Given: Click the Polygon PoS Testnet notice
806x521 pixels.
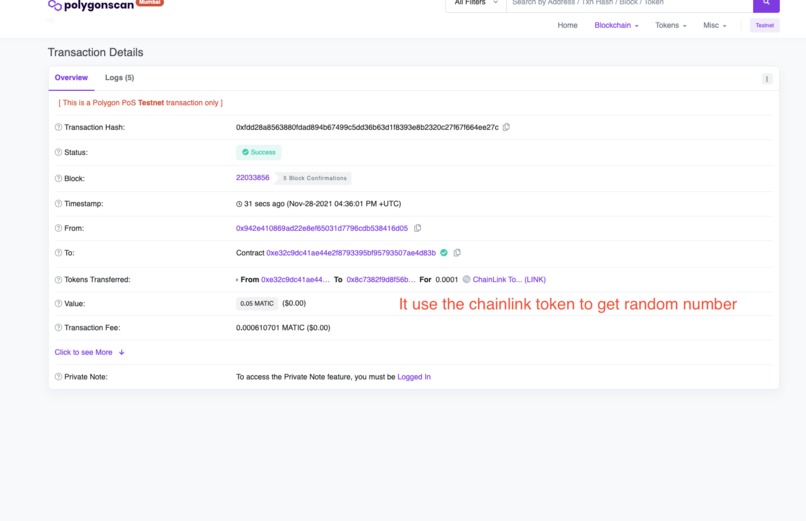Looking at the screenshot, I should pos(140,103).
